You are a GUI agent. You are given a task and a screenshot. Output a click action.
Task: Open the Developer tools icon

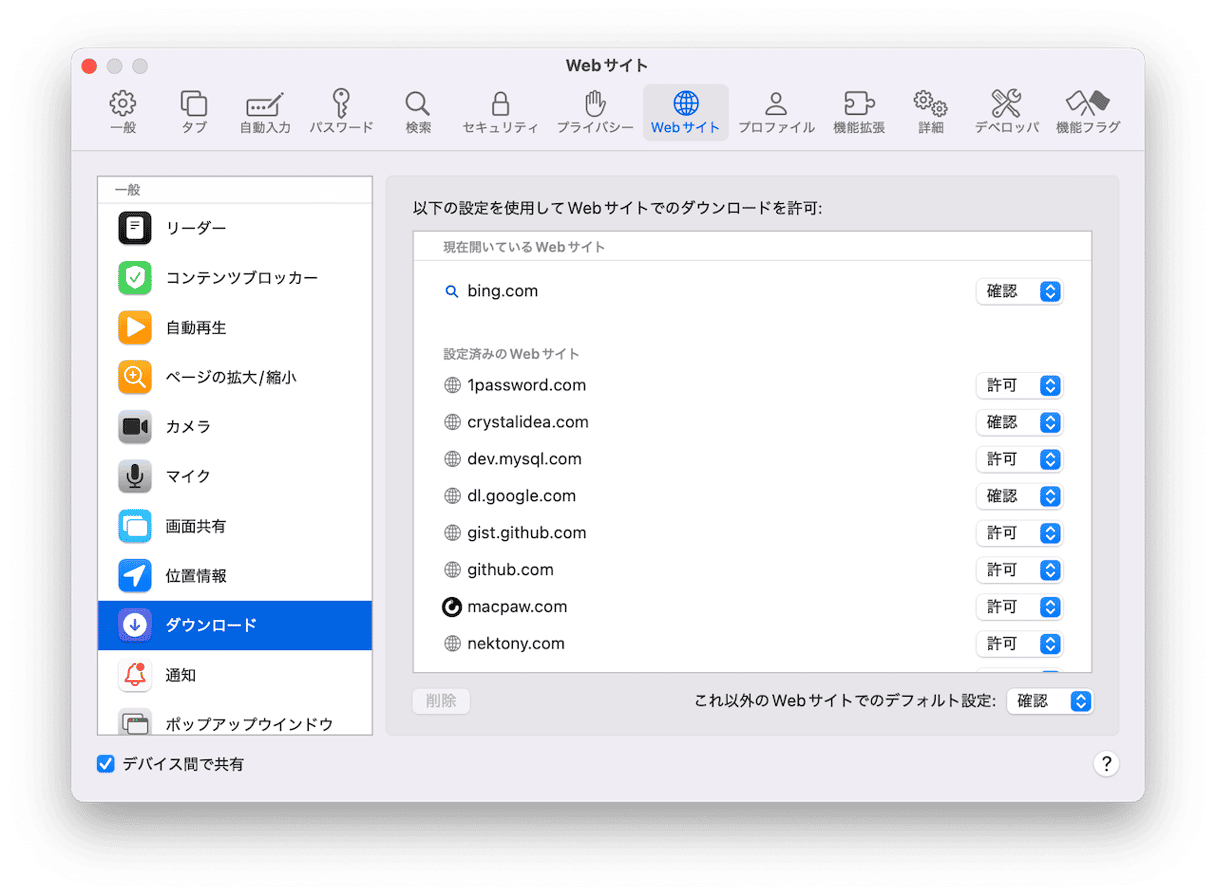pyautogui.click(x=1006, y=104)
